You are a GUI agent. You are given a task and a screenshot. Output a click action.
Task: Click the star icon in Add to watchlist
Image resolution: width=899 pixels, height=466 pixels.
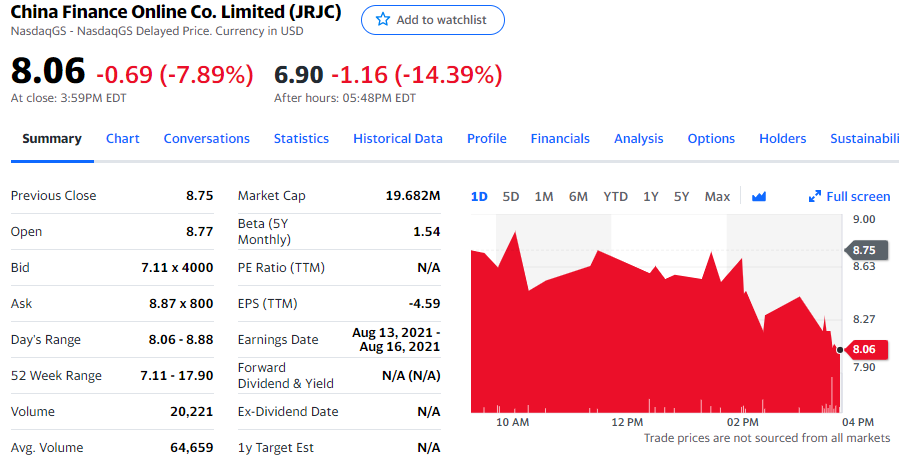382,19
